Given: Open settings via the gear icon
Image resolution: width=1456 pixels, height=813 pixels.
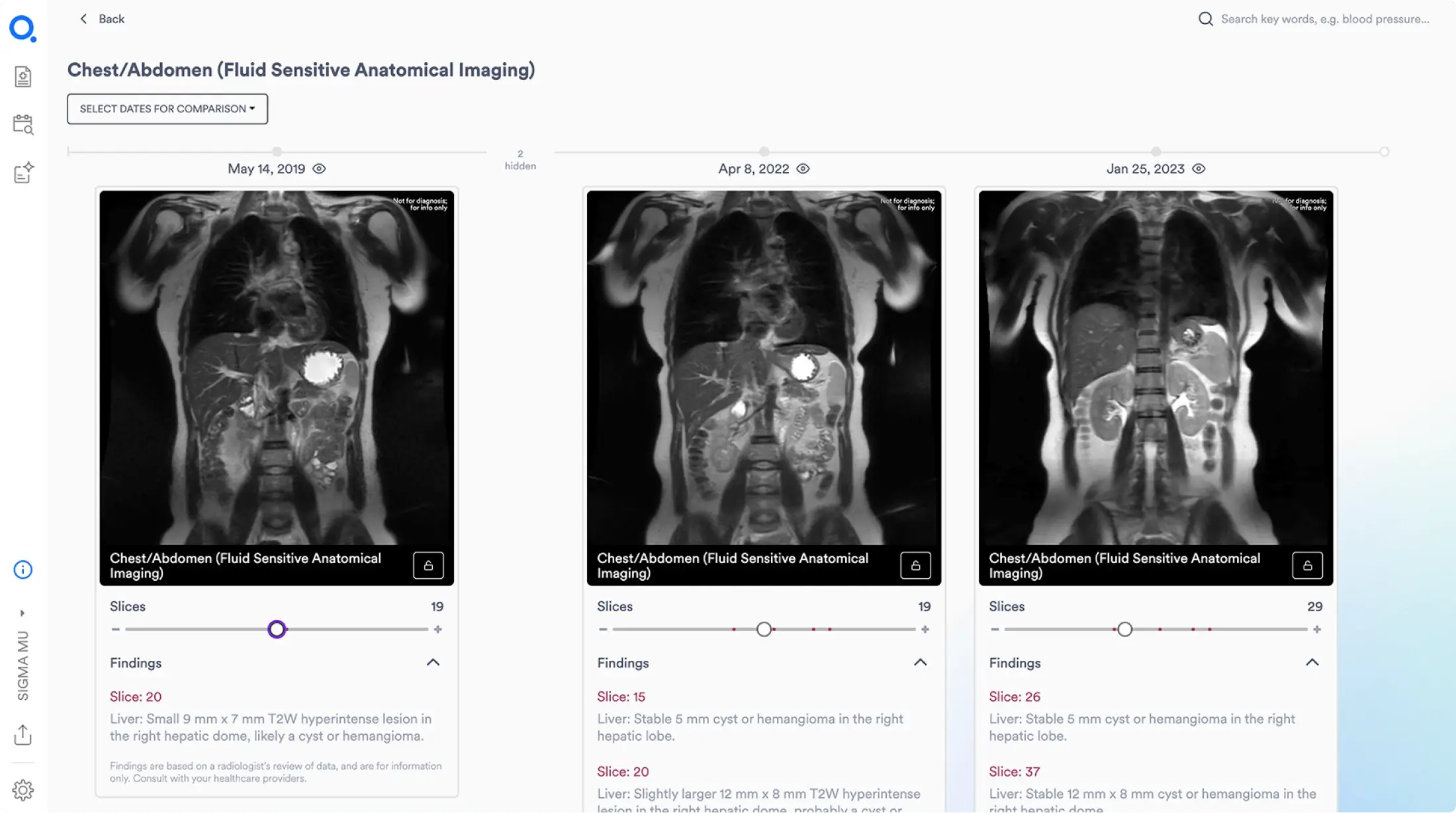Looking at the screenshot, I should [23, 789].
